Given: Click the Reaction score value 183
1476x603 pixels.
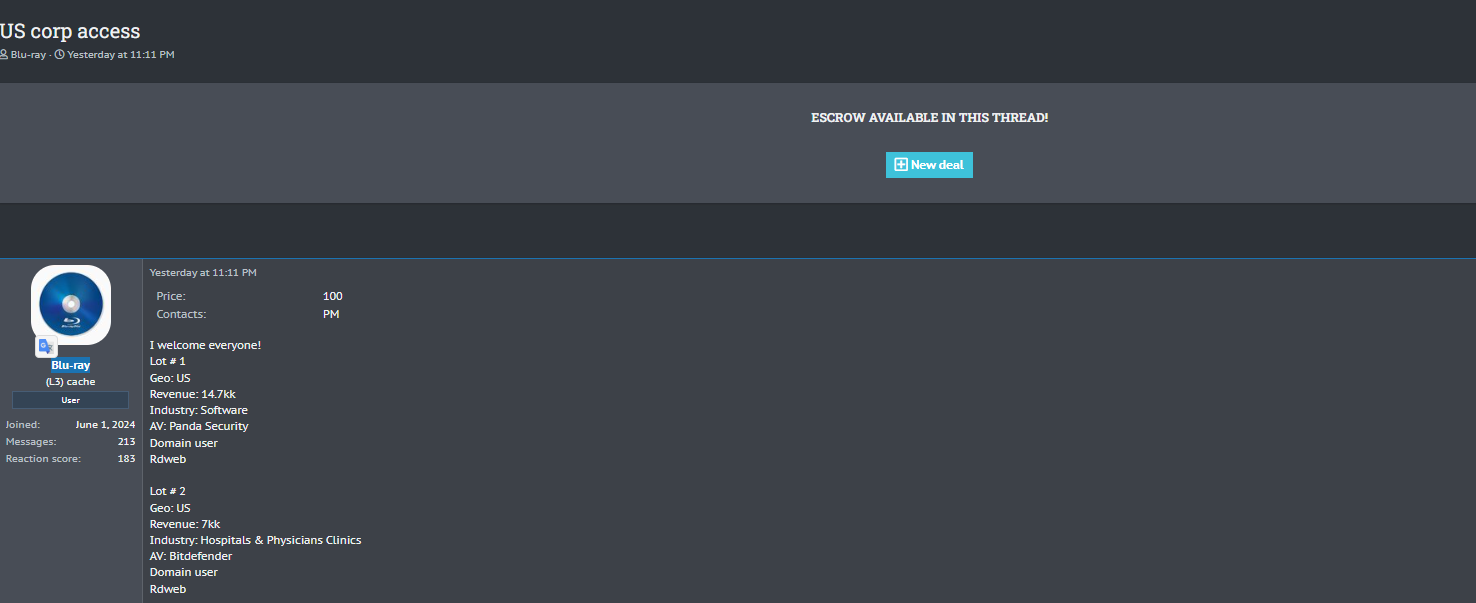Looking at the screenshot, I should coord(126,459).
